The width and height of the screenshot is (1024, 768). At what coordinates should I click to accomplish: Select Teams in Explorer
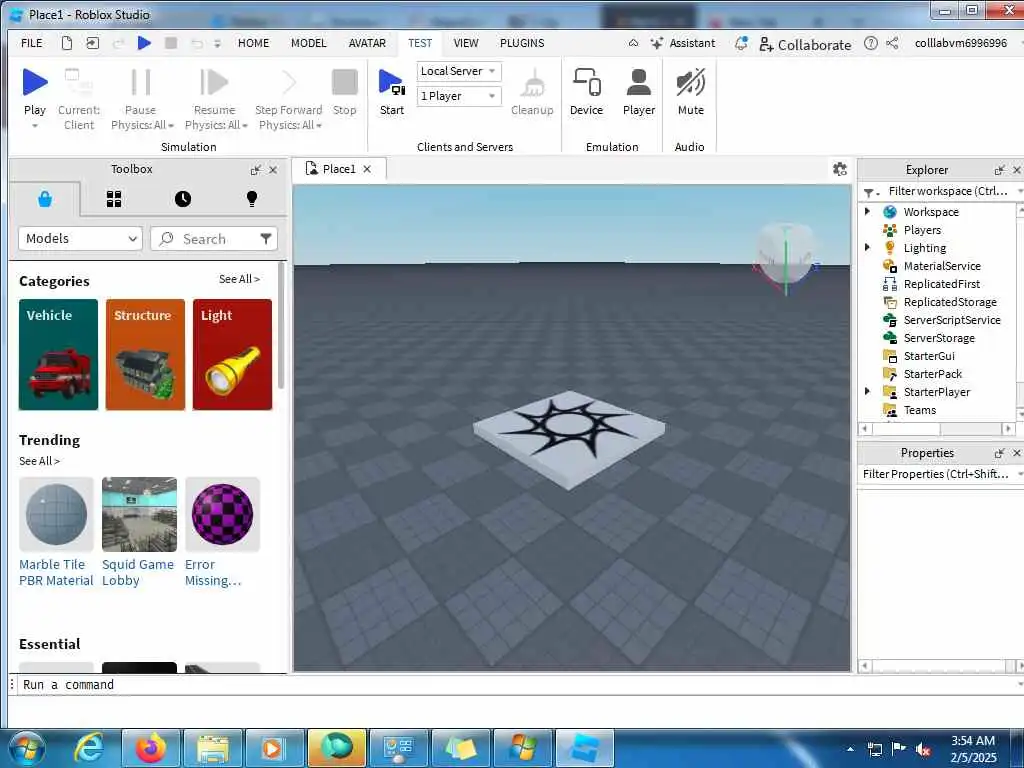920,410
